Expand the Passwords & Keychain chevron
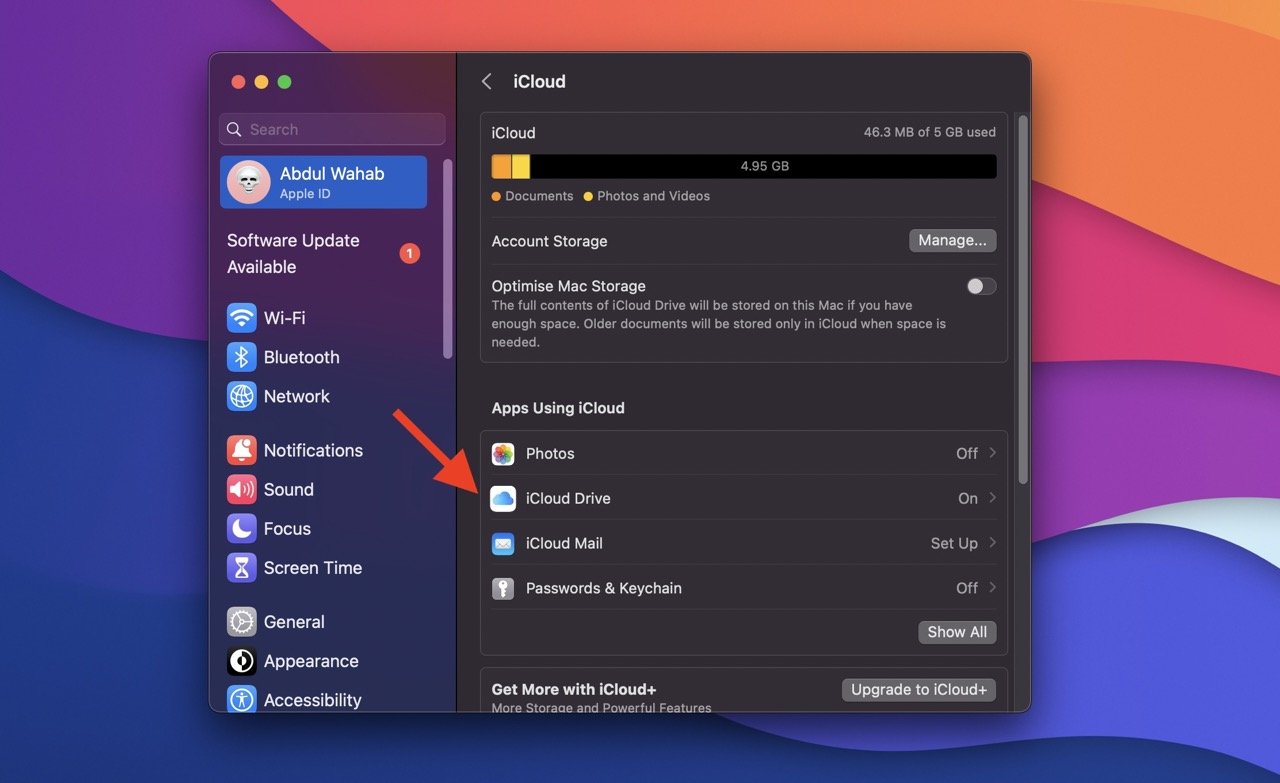 coord(992,588)
